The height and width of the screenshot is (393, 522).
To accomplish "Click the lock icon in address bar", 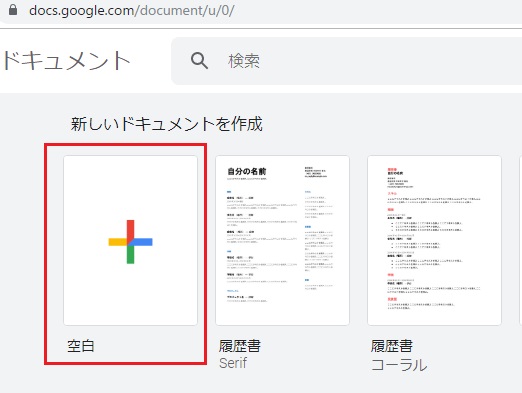I will point(13,10).
